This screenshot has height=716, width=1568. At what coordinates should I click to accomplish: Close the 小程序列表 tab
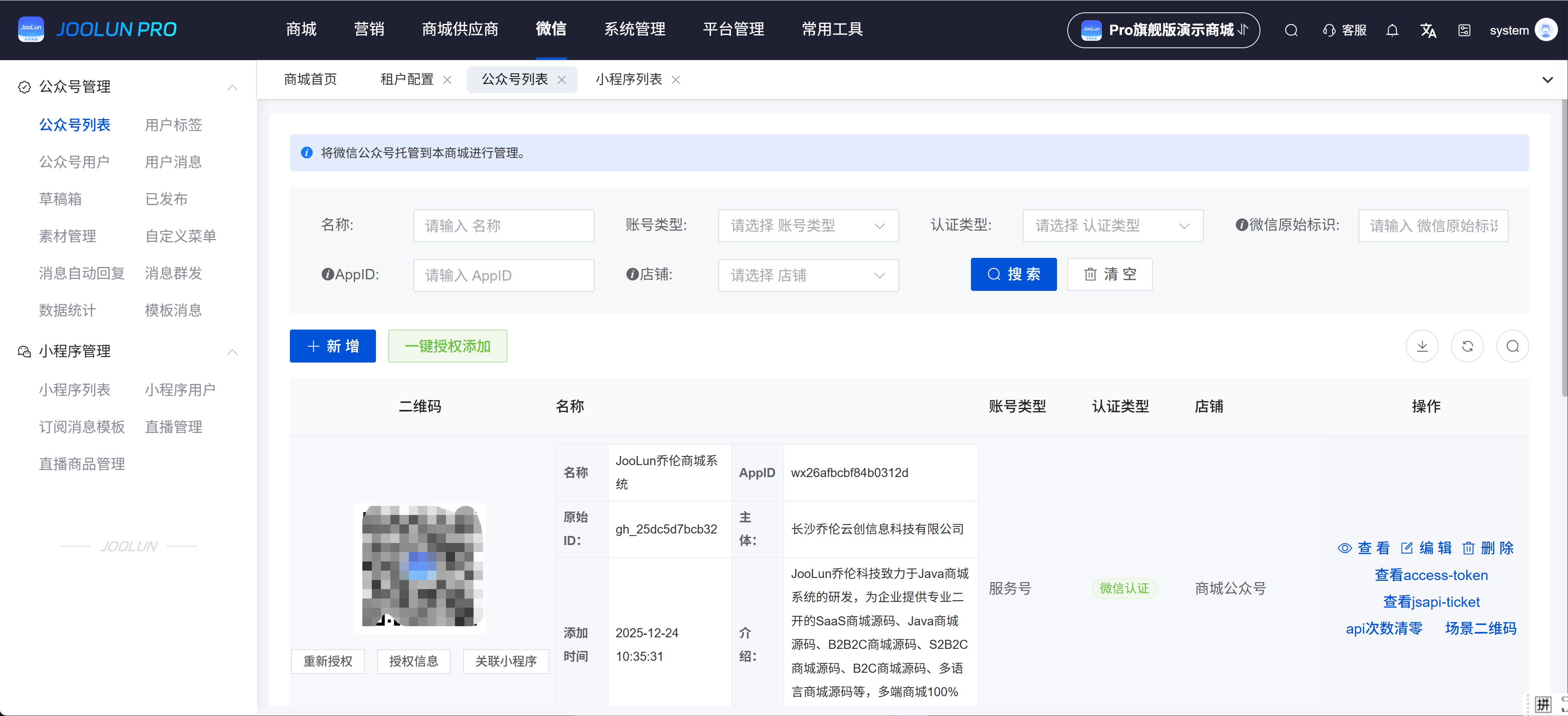coord(676,80)
